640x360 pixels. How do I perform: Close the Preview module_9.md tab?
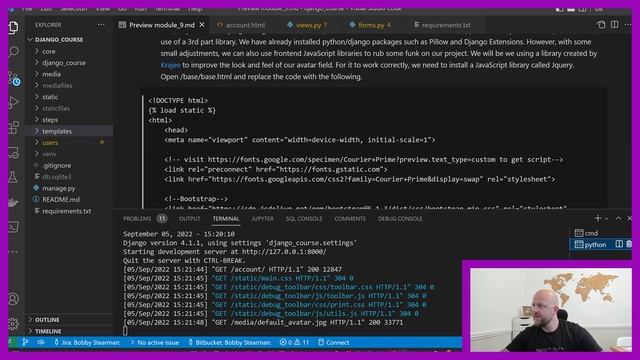point(202,25)
